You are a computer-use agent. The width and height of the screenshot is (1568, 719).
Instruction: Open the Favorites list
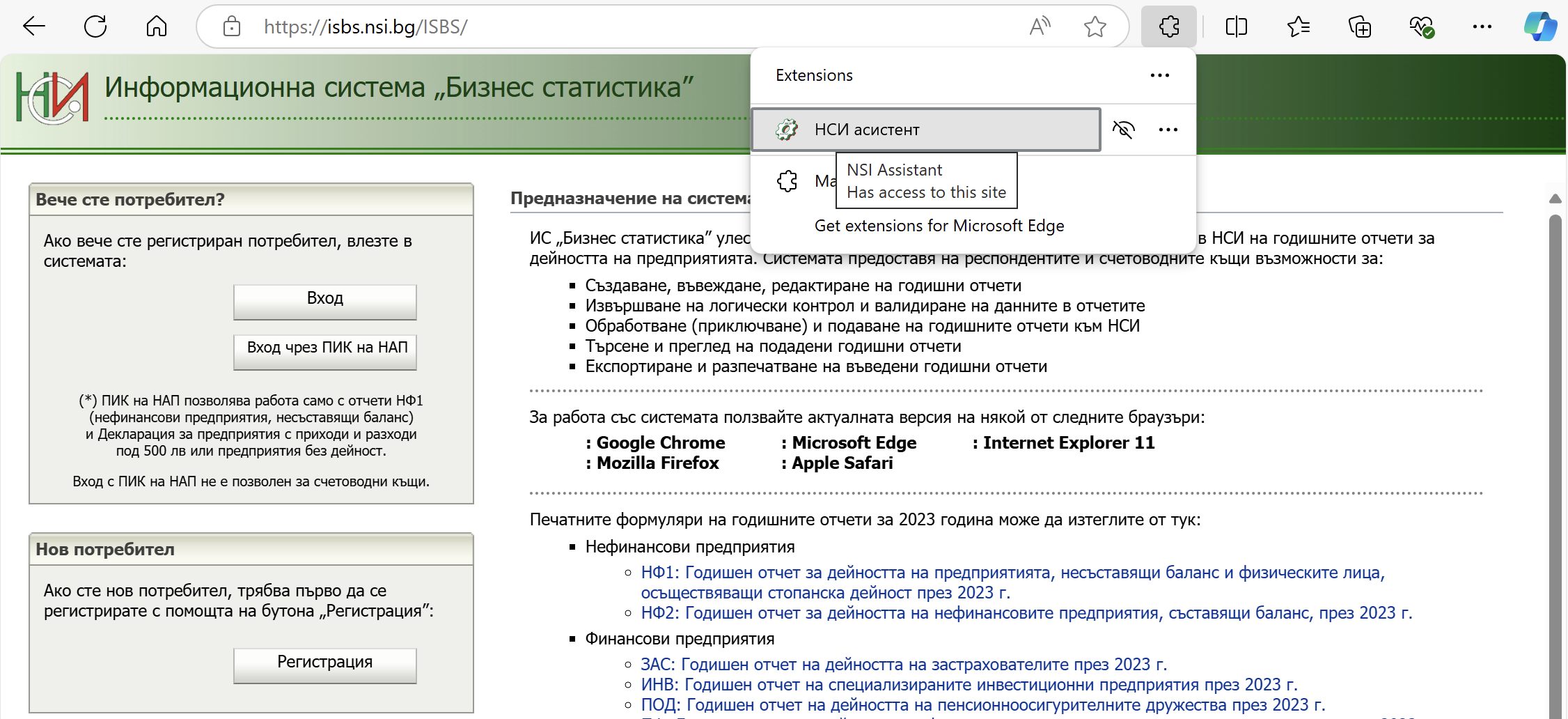point(1299,27)
